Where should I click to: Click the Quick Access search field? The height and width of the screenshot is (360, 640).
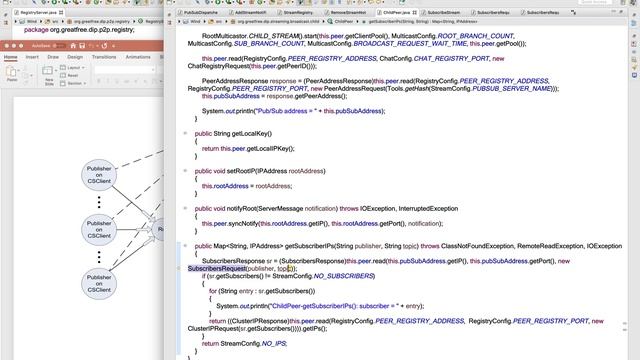(596, 2)
